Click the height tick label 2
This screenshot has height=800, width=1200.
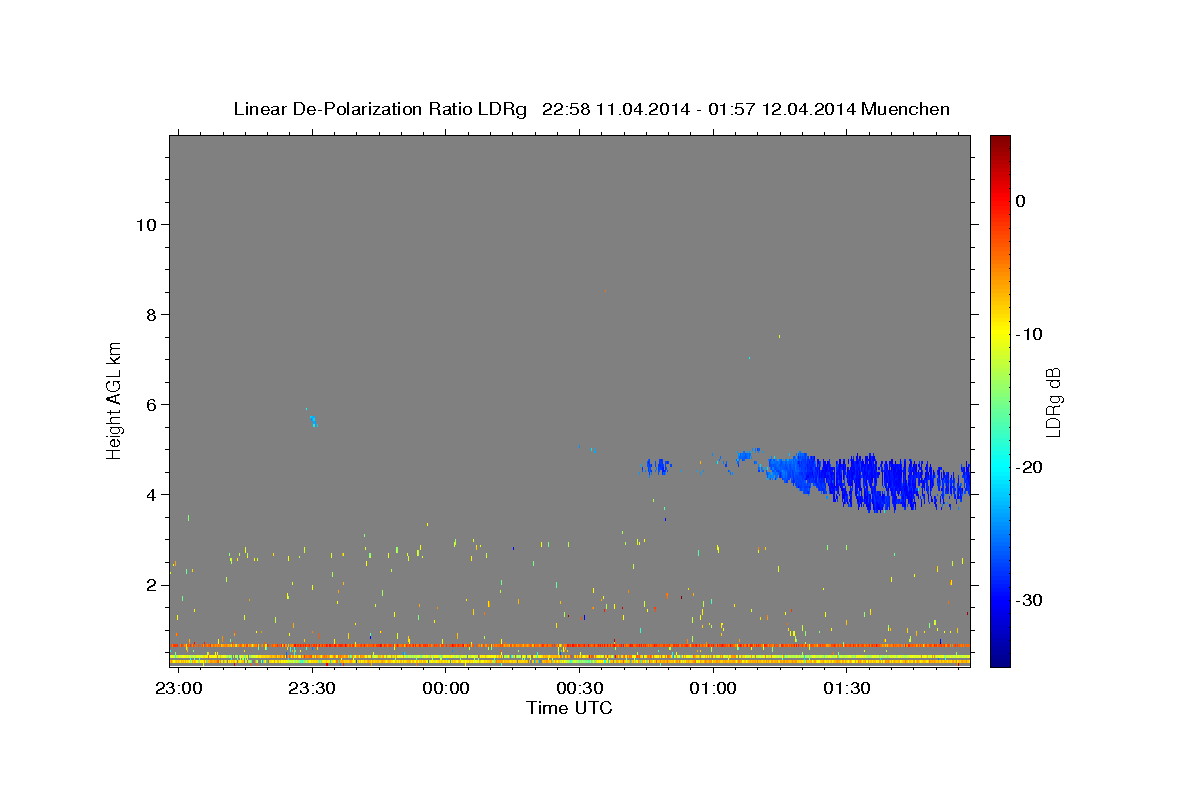tap(150, 584)
